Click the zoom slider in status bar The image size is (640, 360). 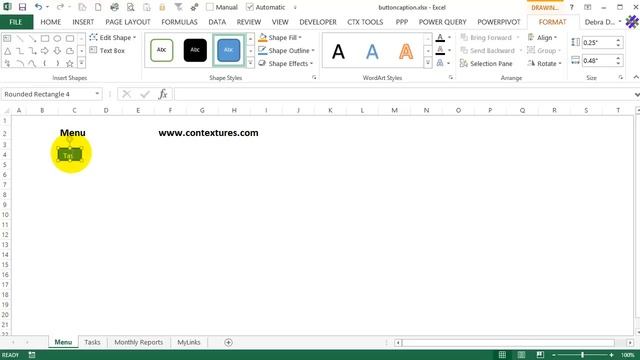click(x=582, y=355)
